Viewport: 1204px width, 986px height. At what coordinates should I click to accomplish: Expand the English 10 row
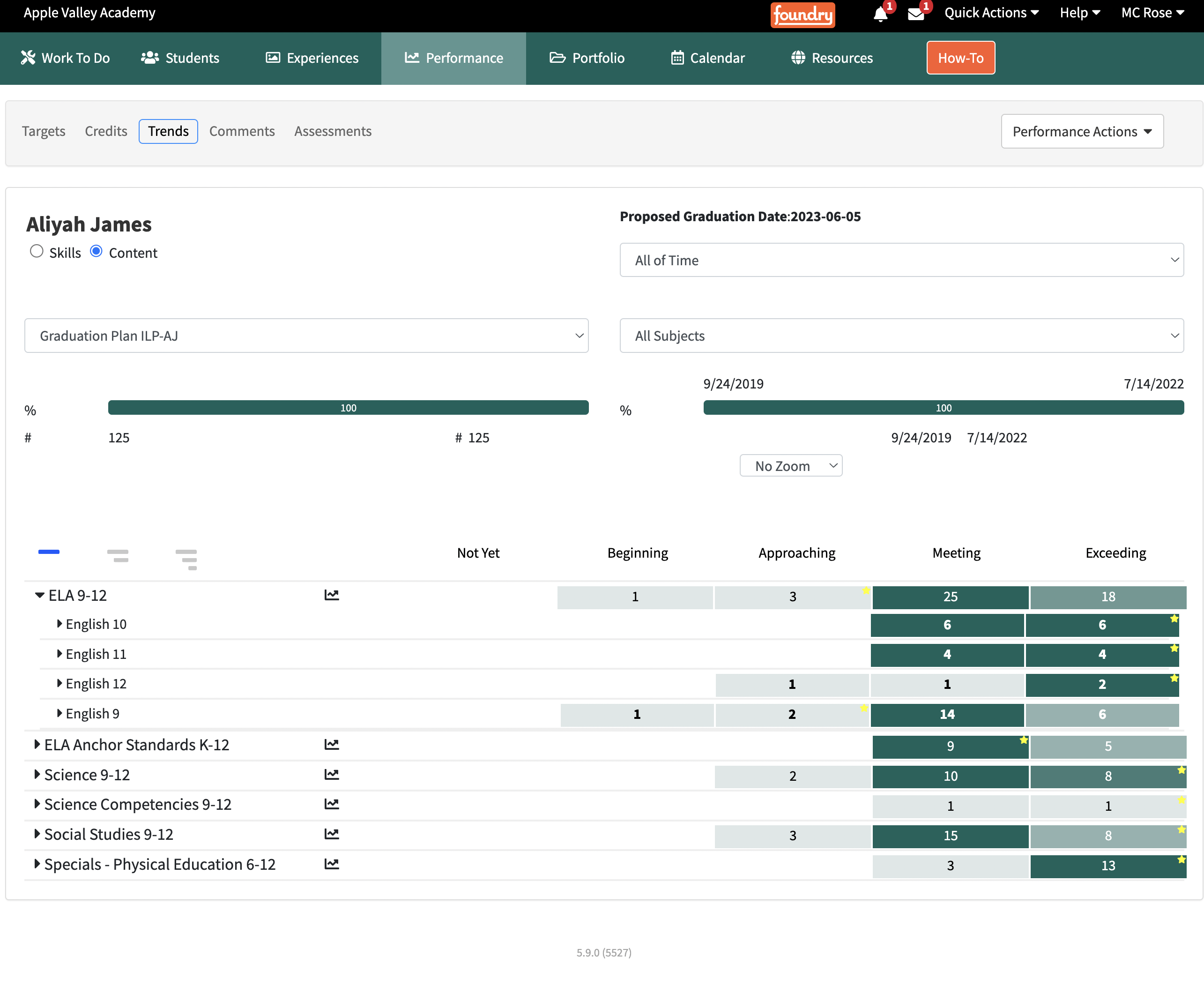tap(59, 624)
